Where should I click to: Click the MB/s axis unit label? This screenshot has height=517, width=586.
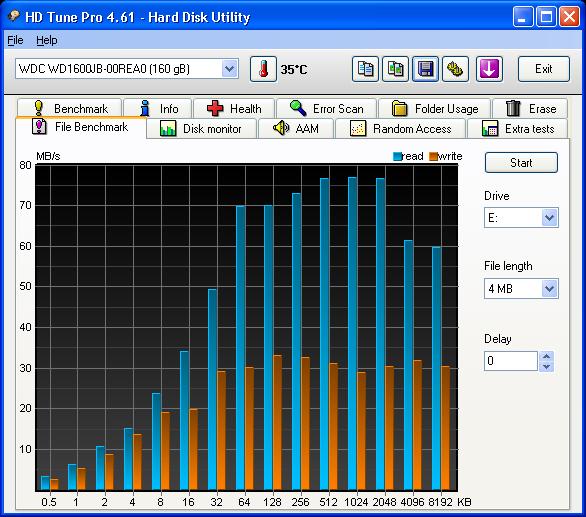tap(48, 156)
